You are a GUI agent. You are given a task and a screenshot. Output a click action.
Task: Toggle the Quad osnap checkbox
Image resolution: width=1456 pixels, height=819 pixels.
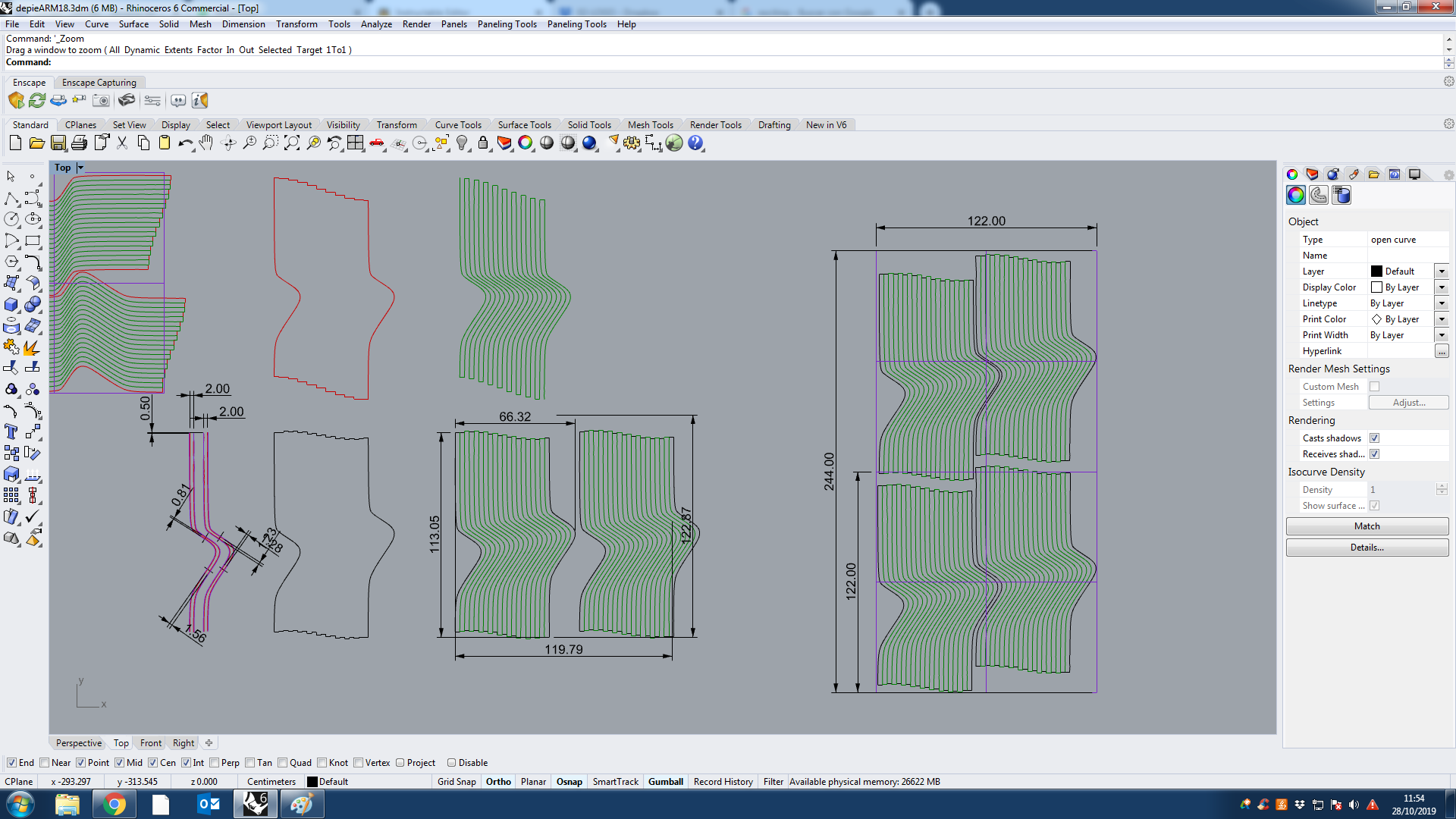pos(283,763)
